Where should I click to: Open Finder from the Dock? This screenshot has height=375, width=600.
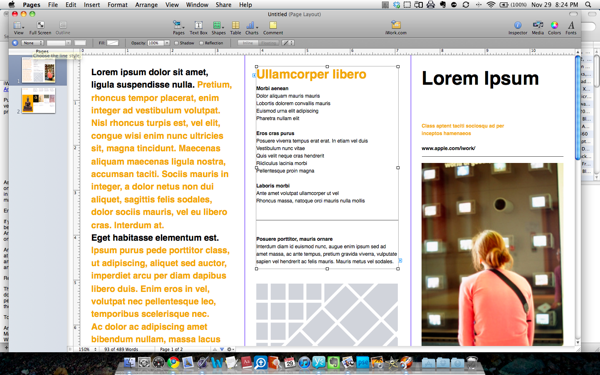[x=129, y=362]
